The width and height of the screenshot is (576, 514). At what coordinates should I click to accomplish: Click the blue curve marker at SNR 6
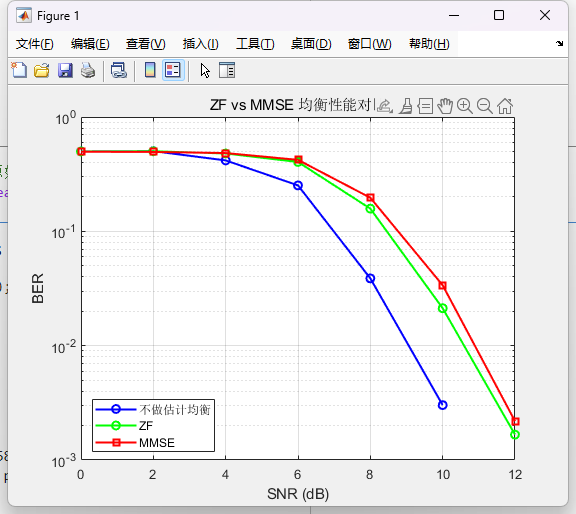(x=298, y=186)
